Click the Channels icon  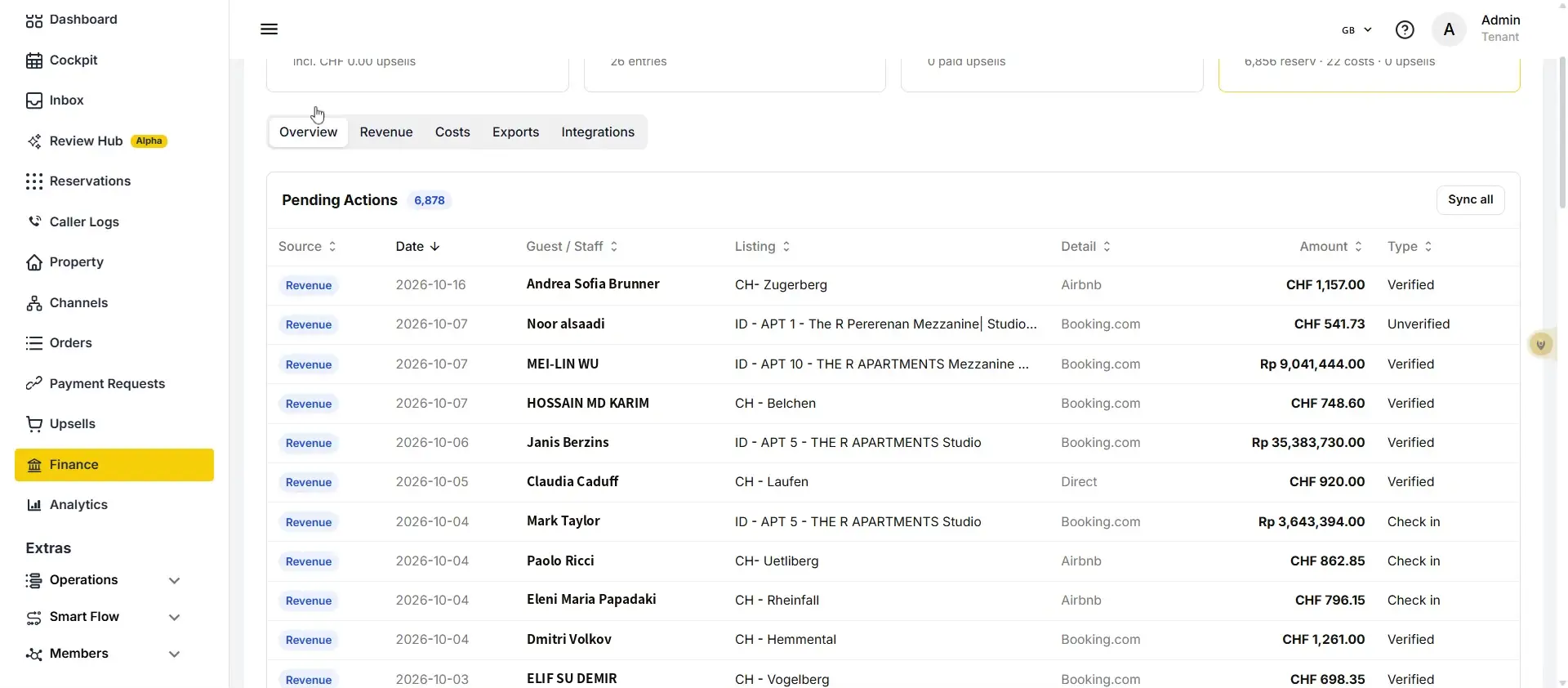(34, 303)
